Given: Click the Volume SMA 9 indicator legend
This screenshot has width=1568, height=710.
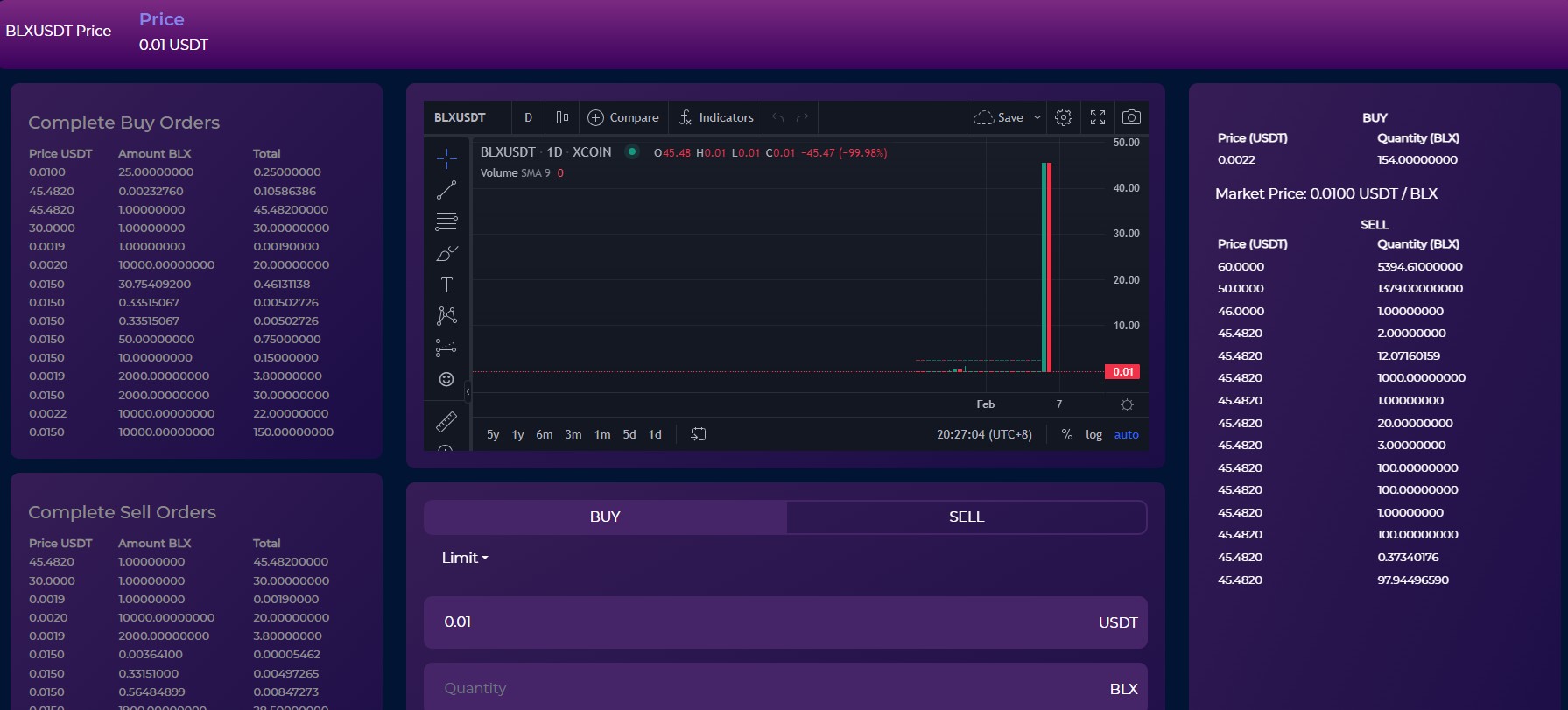Looking at the screenshot, I should 522,173.
